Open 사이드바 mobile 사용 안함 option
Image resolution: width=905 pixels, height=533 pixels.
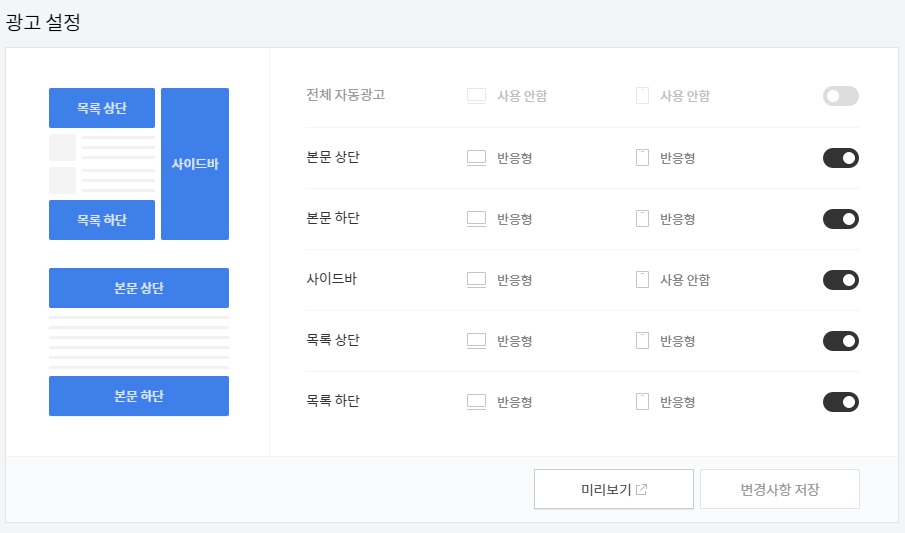685,280
